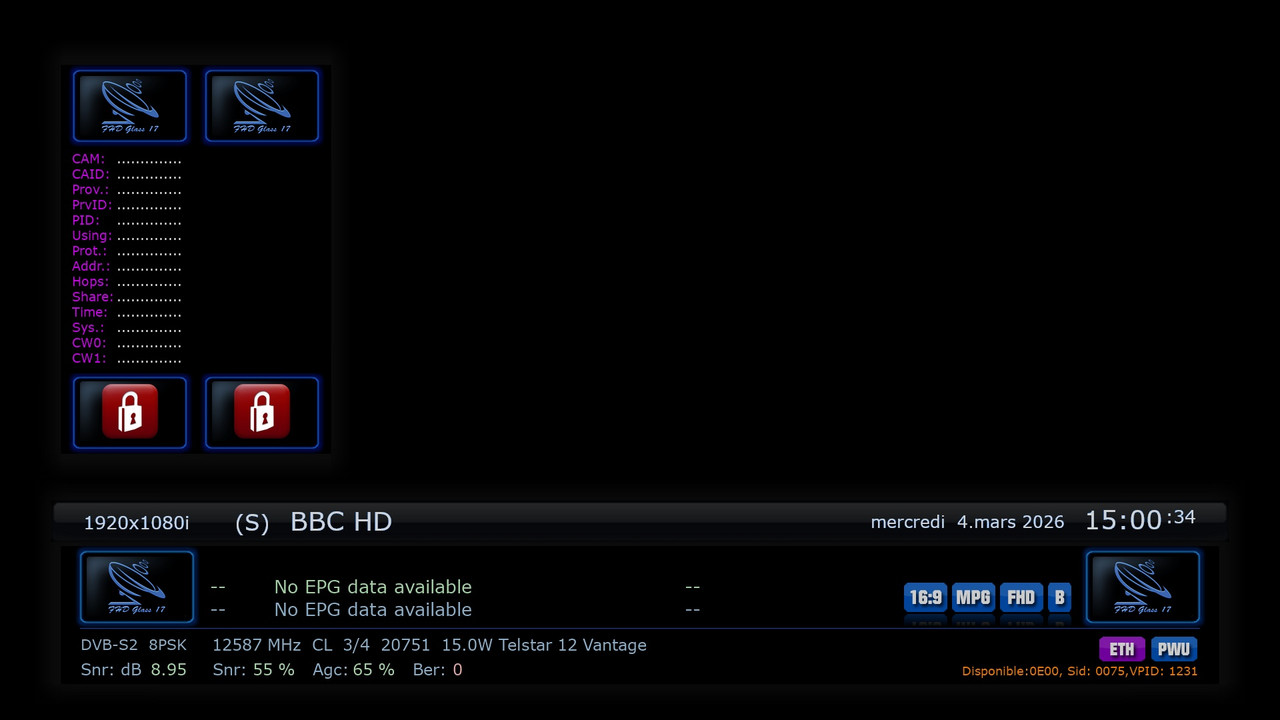Click the PID: label
This screenshot has height=720, width=1280.
(x=85, y=220)
